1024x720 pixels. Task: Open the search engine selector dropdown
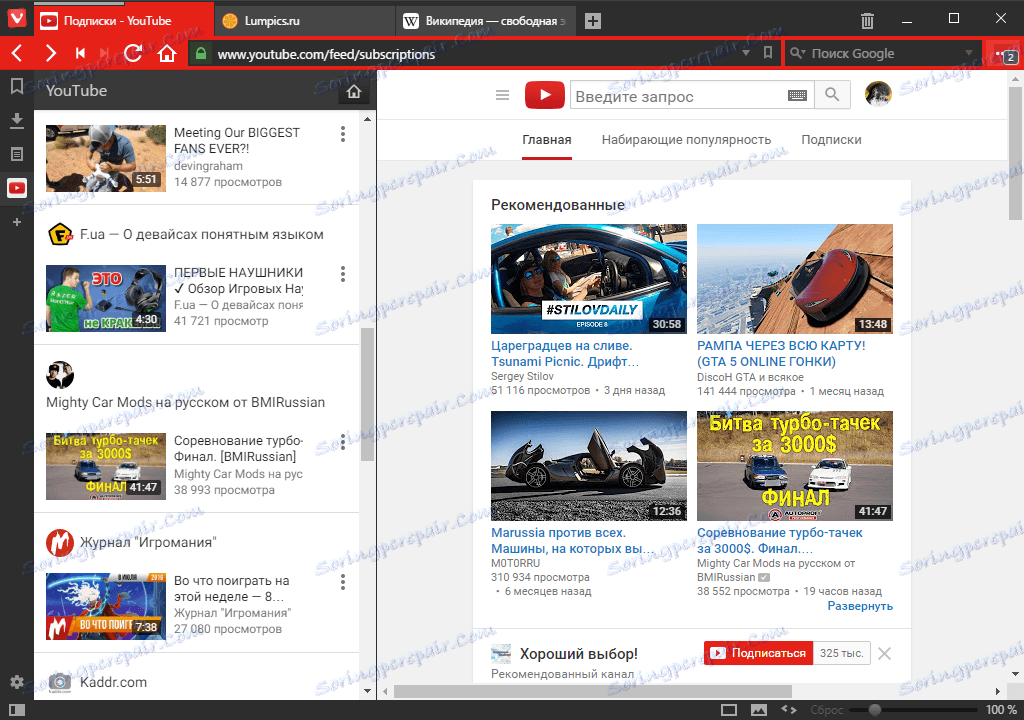(797, 54)
